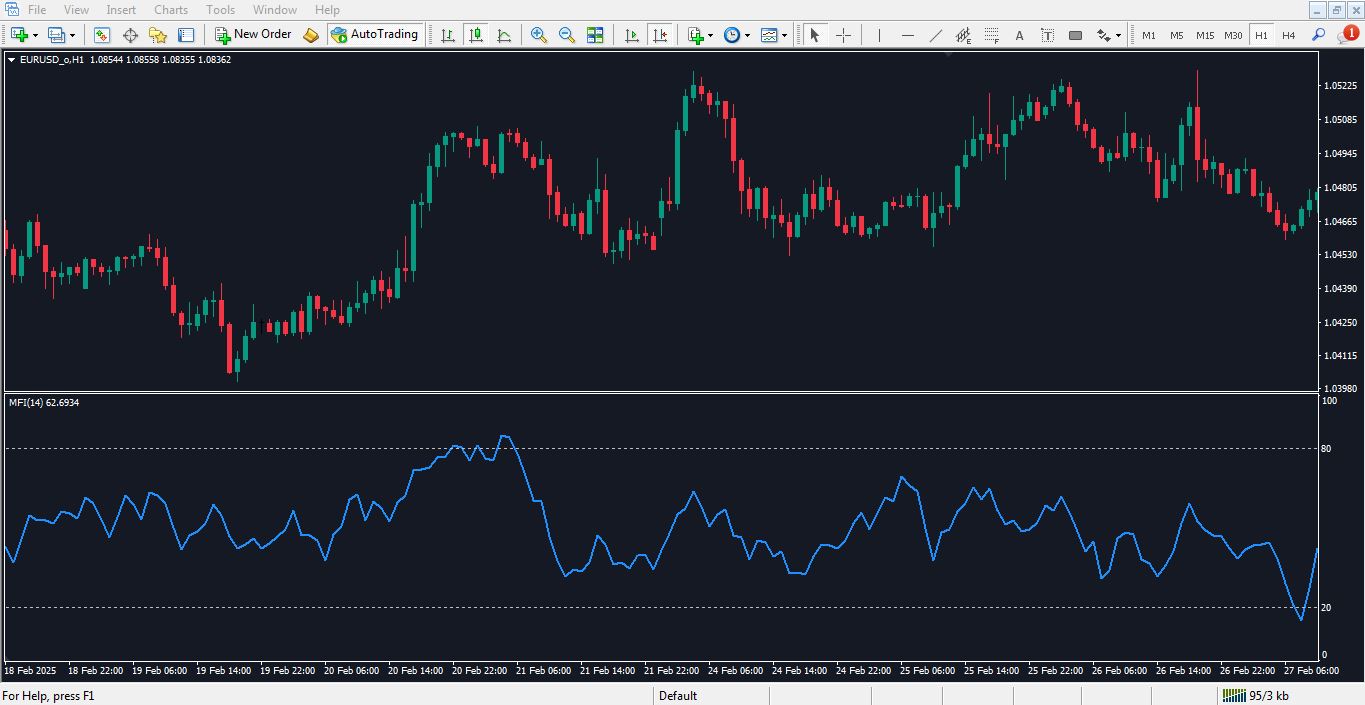Open the periodicity clock dropdown
The width and height of the screenshot is (1365, 705).
click(x=747, y=35)
